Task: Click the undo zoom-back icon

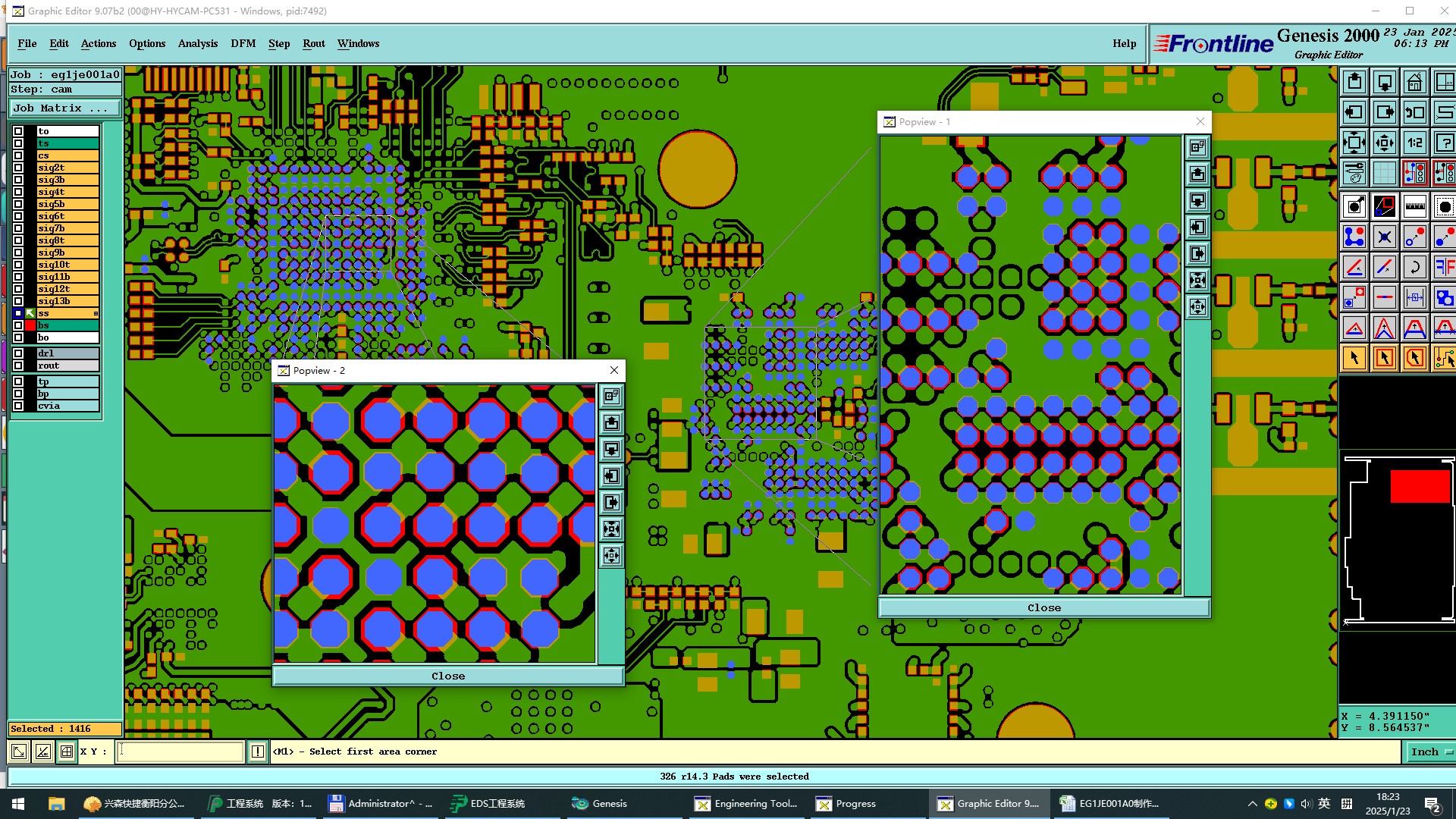Action: (x=1414, y=112)
